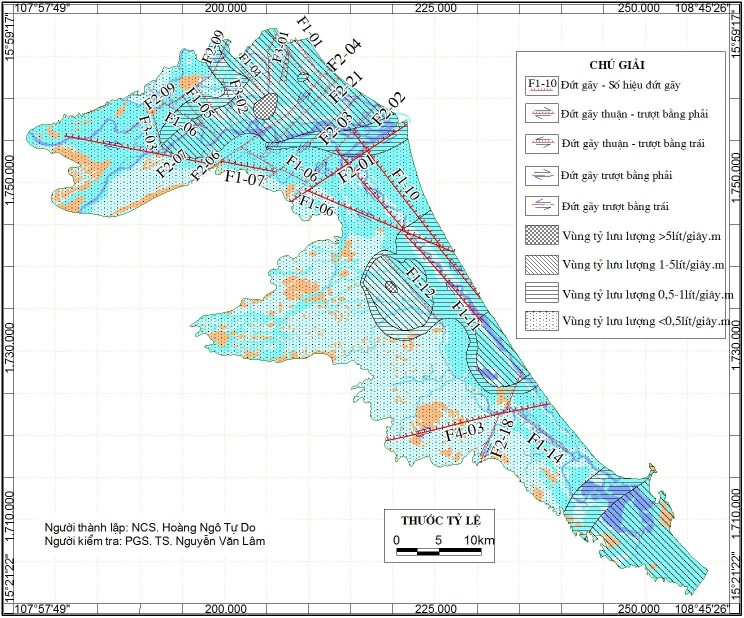Click the F1-07 fault label on map
Viewport: 744px width, 618px height.
(x=243, y=180)
